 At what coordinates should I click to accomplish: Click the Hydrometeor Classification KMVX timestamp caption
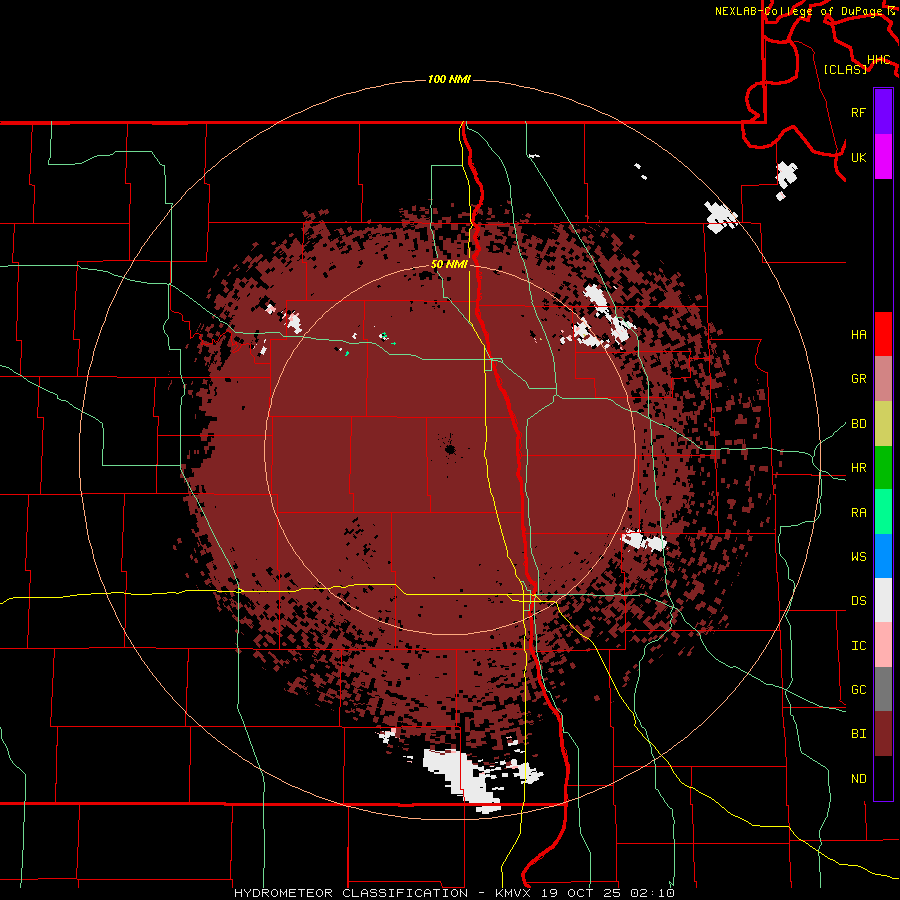click(454, 893)
